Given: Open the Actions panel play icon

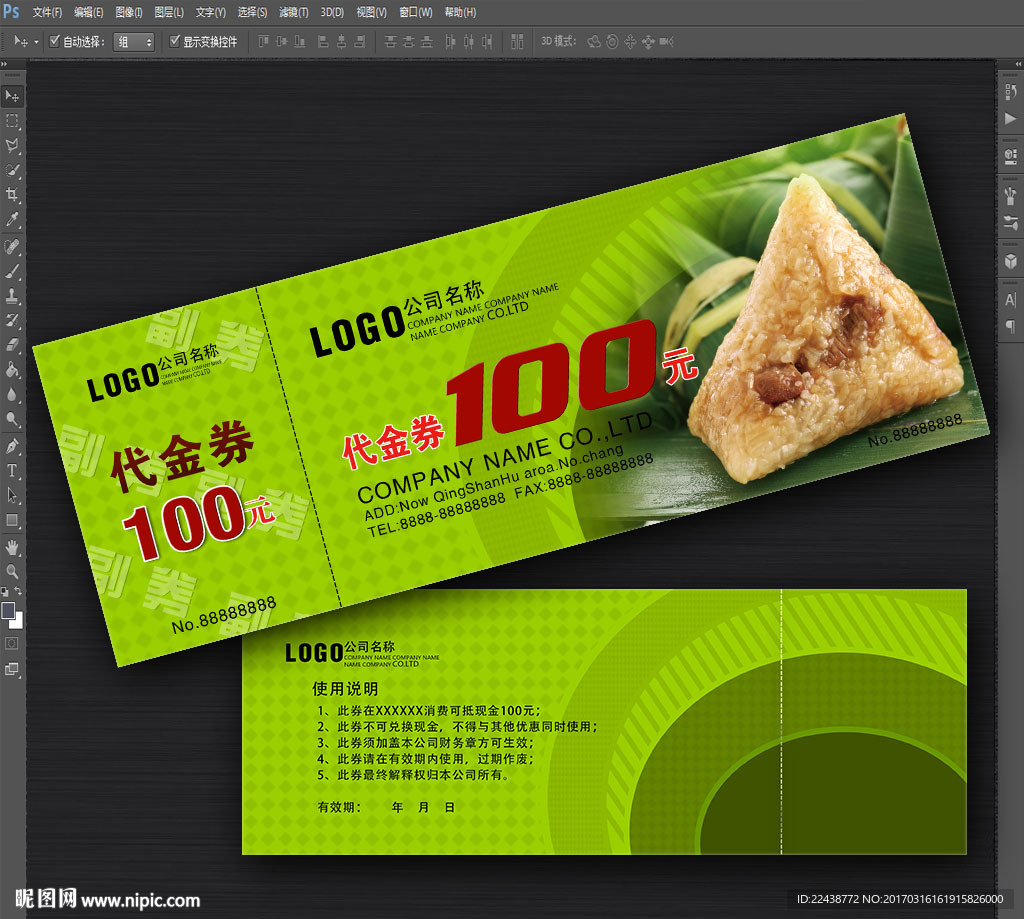Looking at the screenshot, I should click(1010, 118).
